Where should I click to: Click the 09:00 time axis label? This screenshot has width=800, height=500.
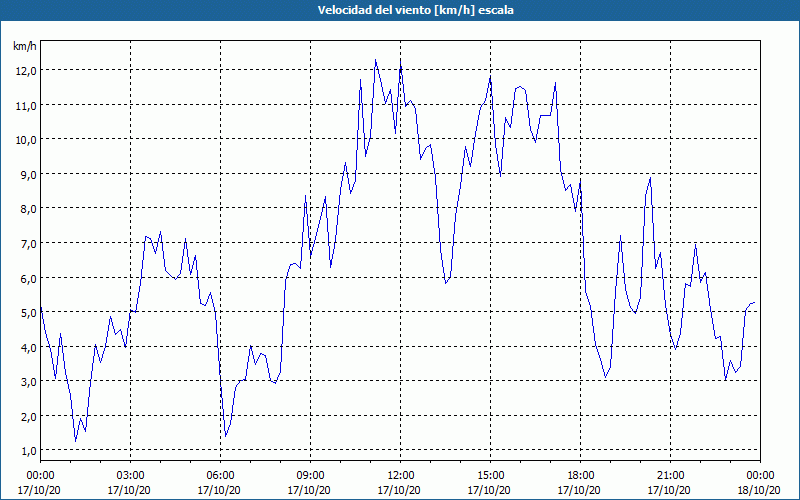(310, 476)
